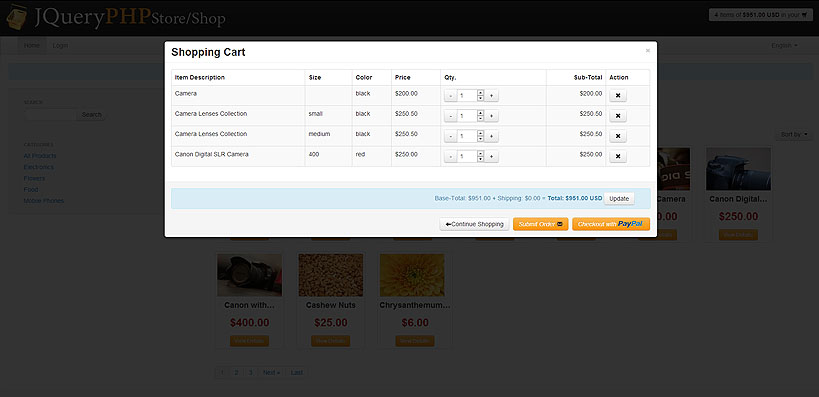The height and width of the screenshot is (397, 819).
Task: Open Canon with... product thumbnail
Action: tap(249, 275)
